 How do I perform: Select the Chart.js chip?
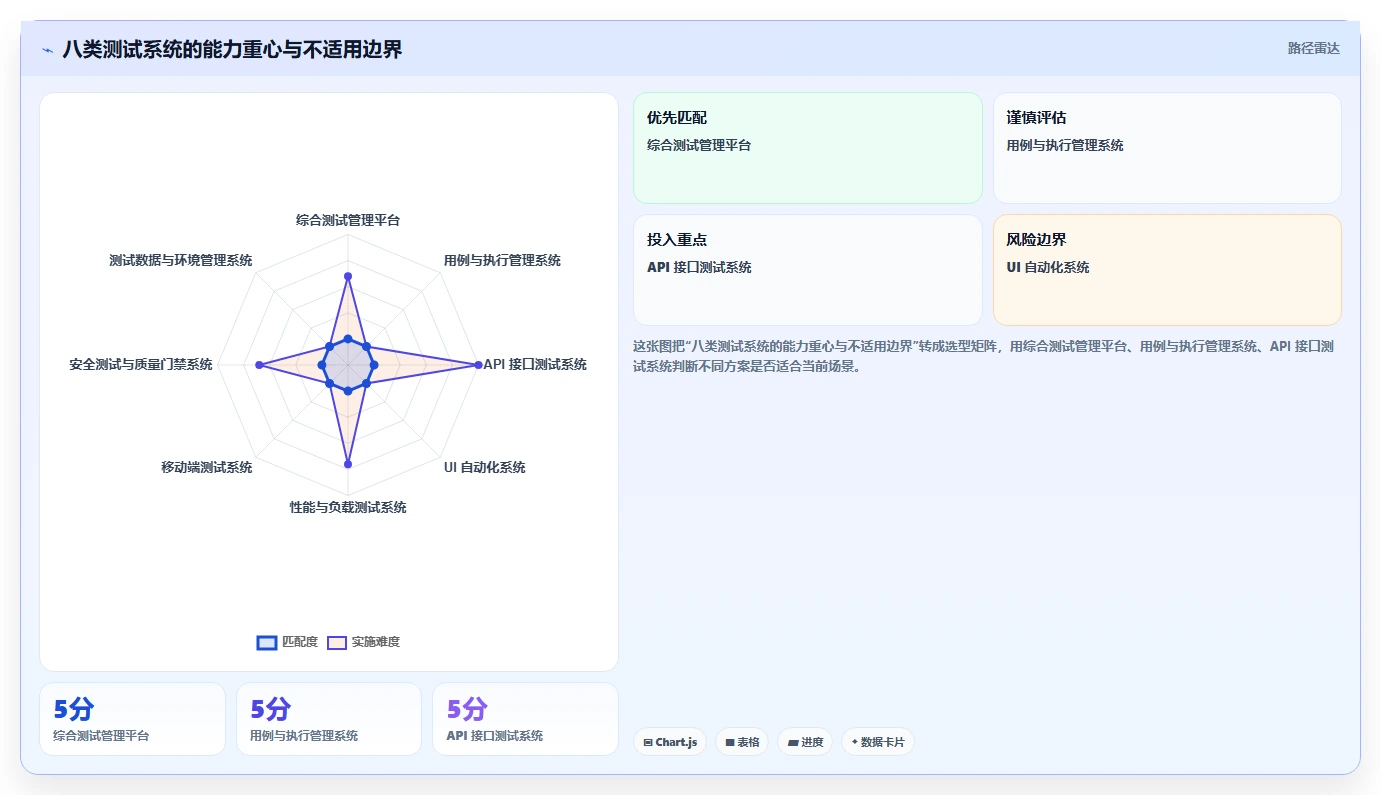point(670,742)
